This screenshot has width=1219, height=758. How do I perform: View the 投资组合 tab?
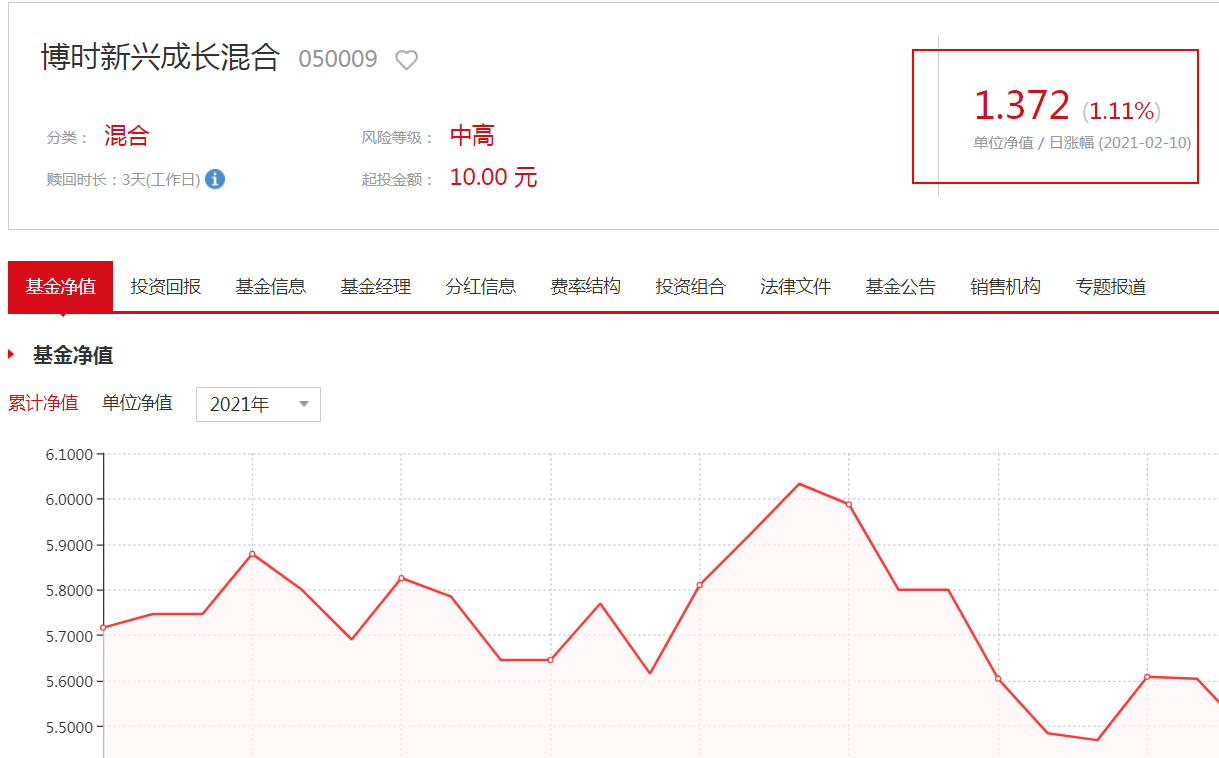coord(691,287)
